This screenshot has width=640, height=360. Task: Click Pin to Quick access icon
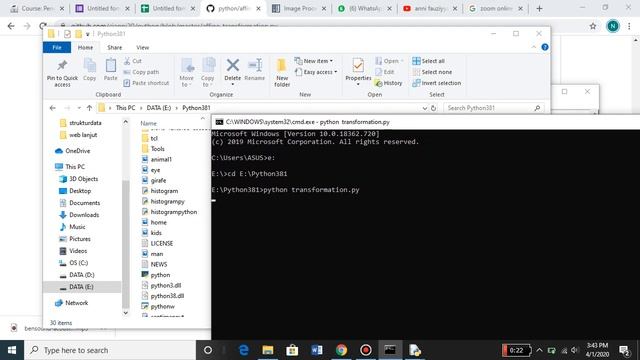[62, 66]
